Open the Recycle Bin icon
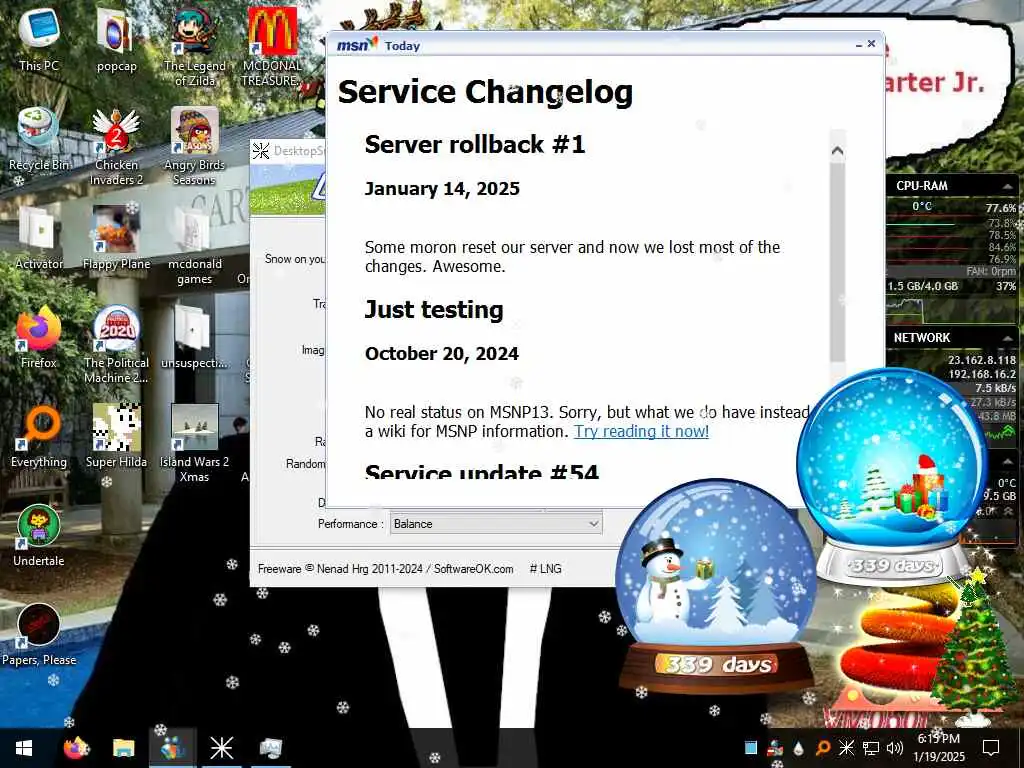 pos(39,138)
